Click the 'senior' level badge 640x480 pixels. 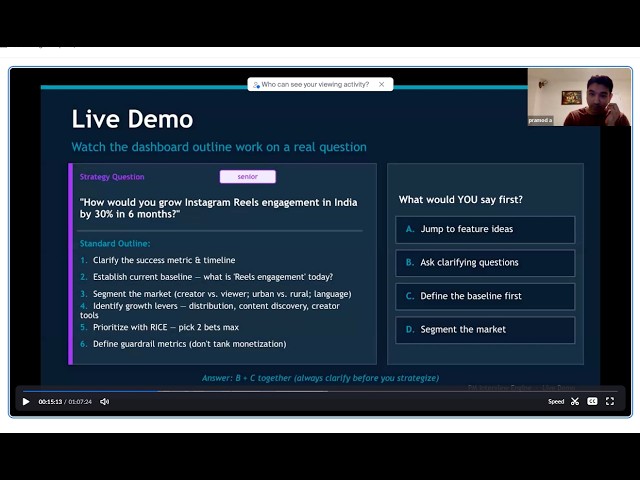point(248,177)
